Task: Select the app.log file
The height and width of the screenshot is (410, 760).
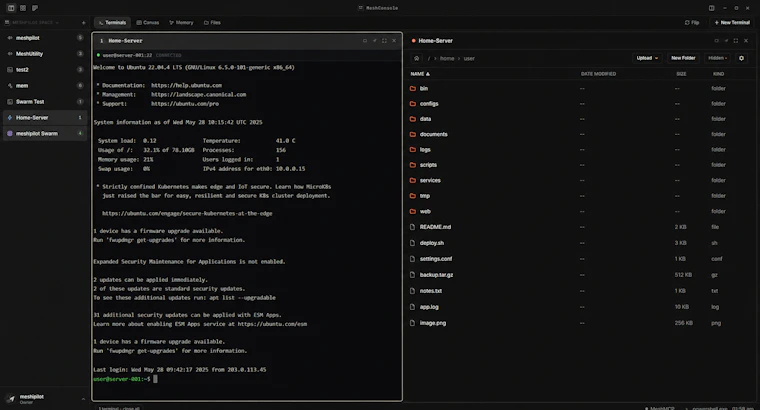Action: tap(581, 307)
